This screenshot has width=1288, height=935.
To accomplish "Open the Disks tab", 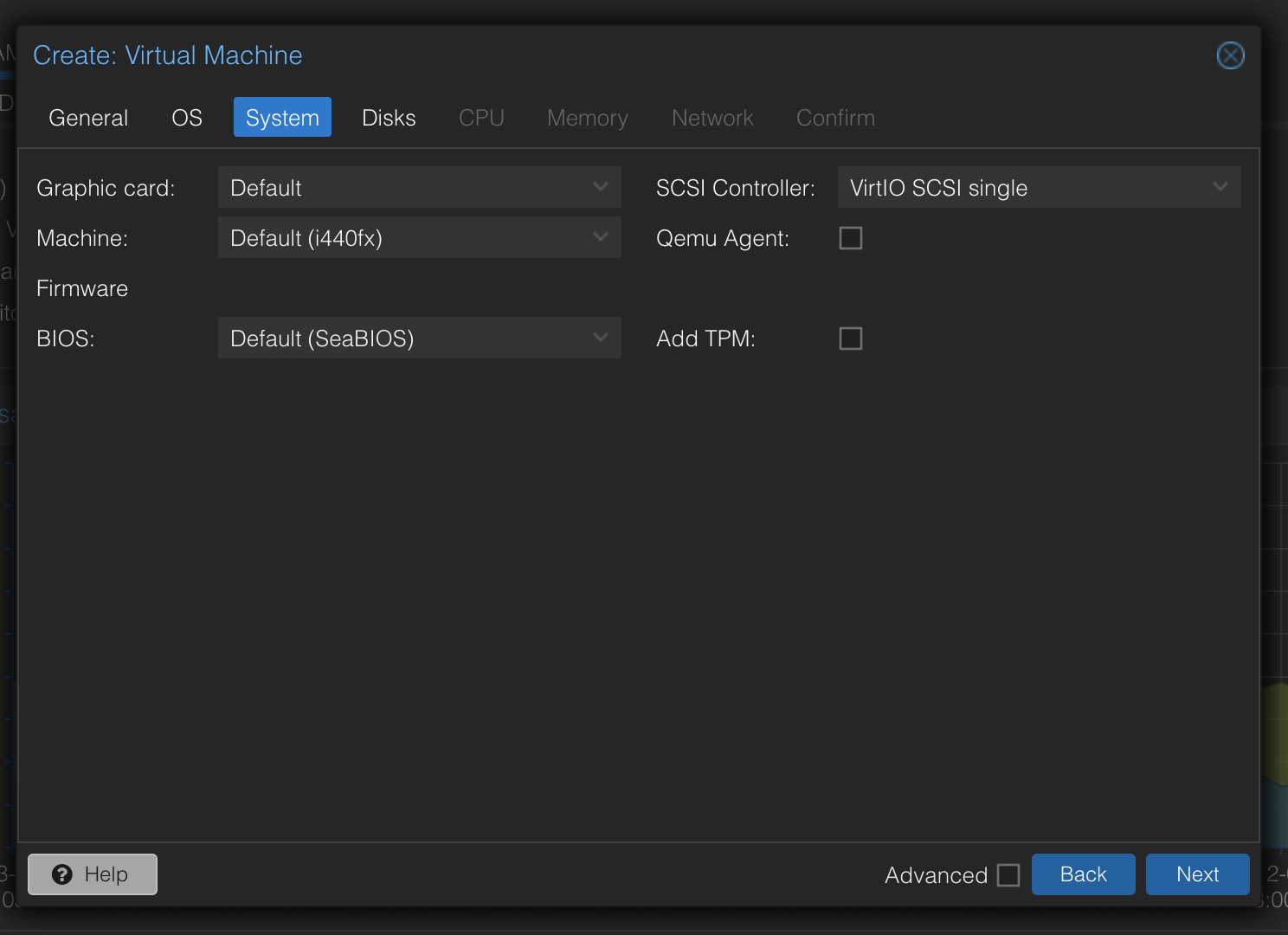I will click(x=389, y=118).
